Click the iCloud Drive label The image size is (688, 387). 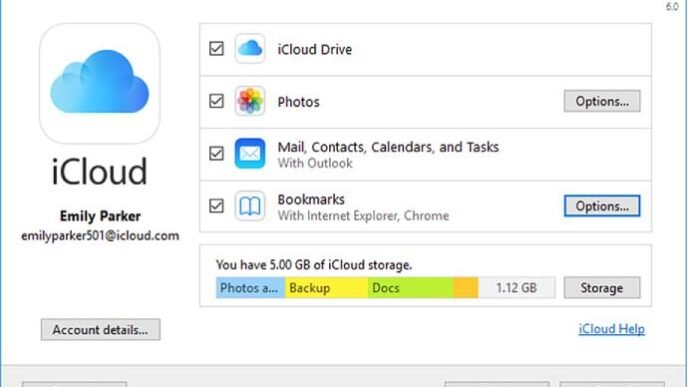point(315,50)
